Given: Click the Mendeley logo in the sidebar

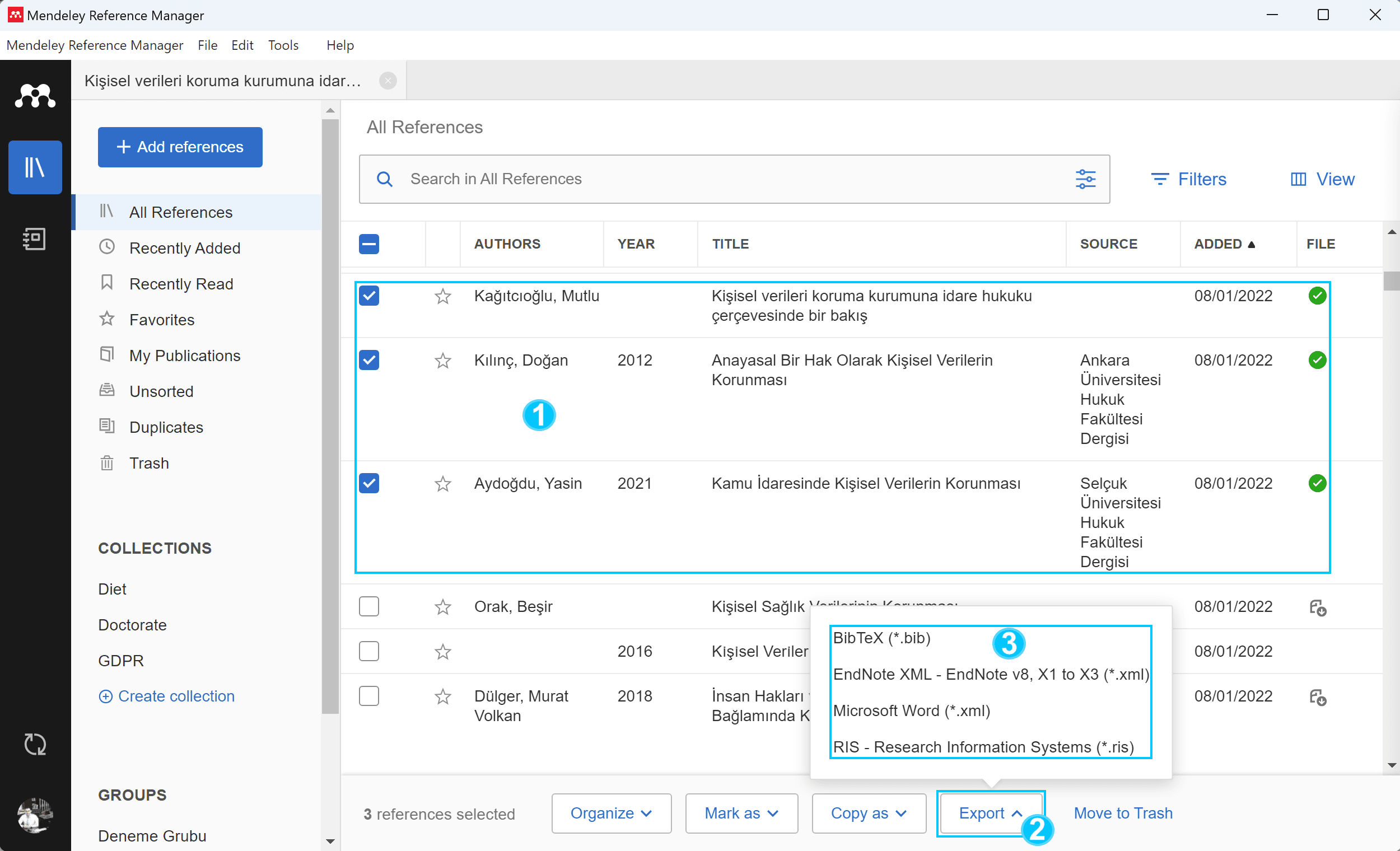Looking at the screenshot, I should [x=35, y=95].
